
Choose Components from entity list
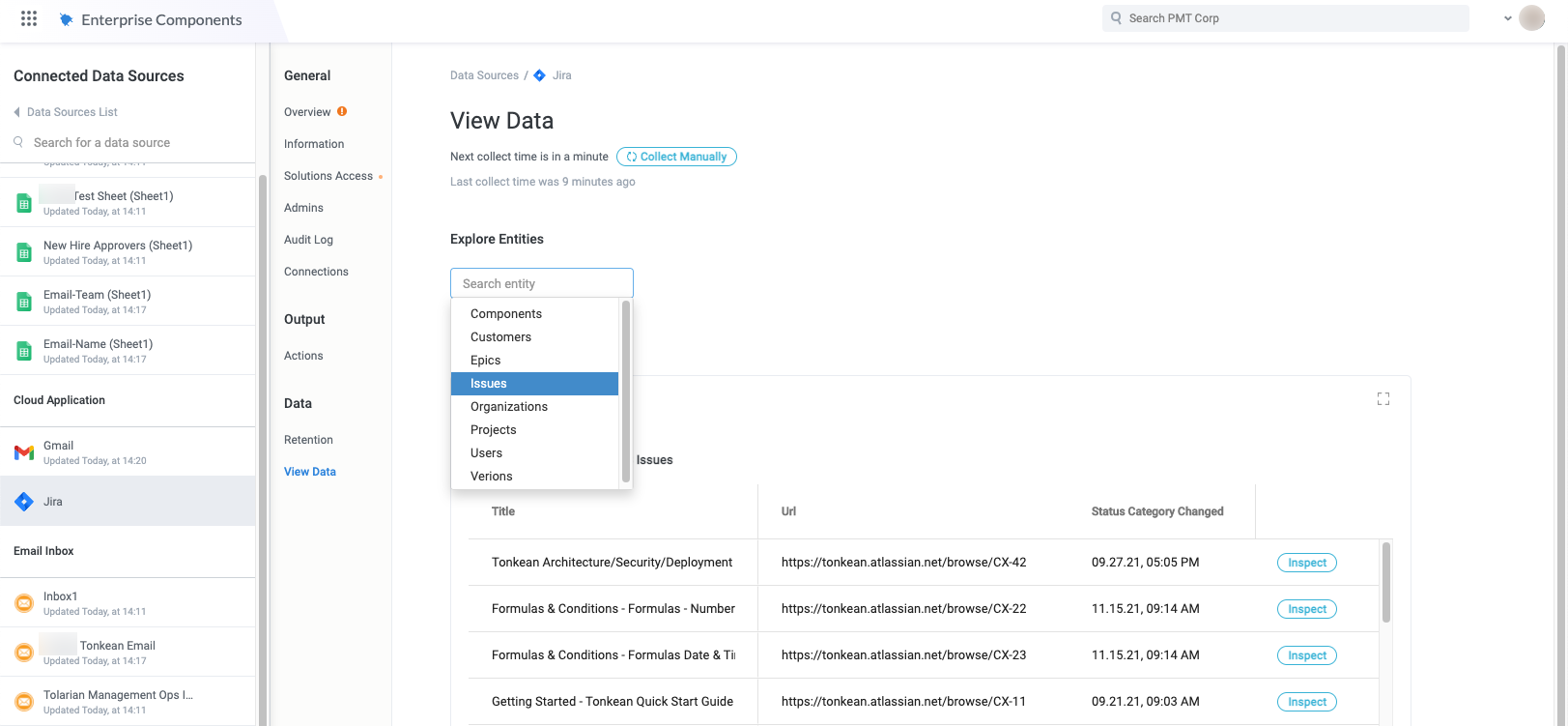click(534, 314)
